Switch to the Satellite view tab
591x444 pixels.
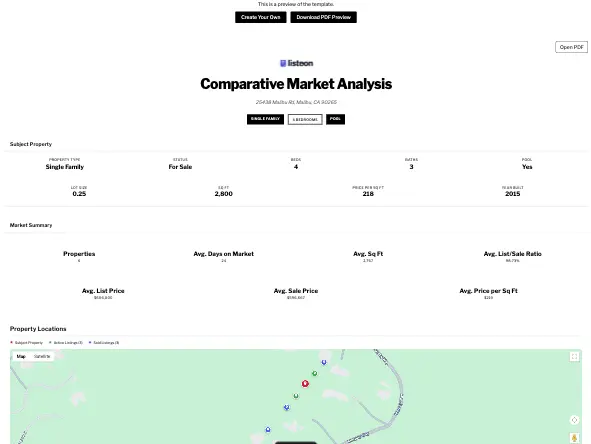tap(42, 357)
